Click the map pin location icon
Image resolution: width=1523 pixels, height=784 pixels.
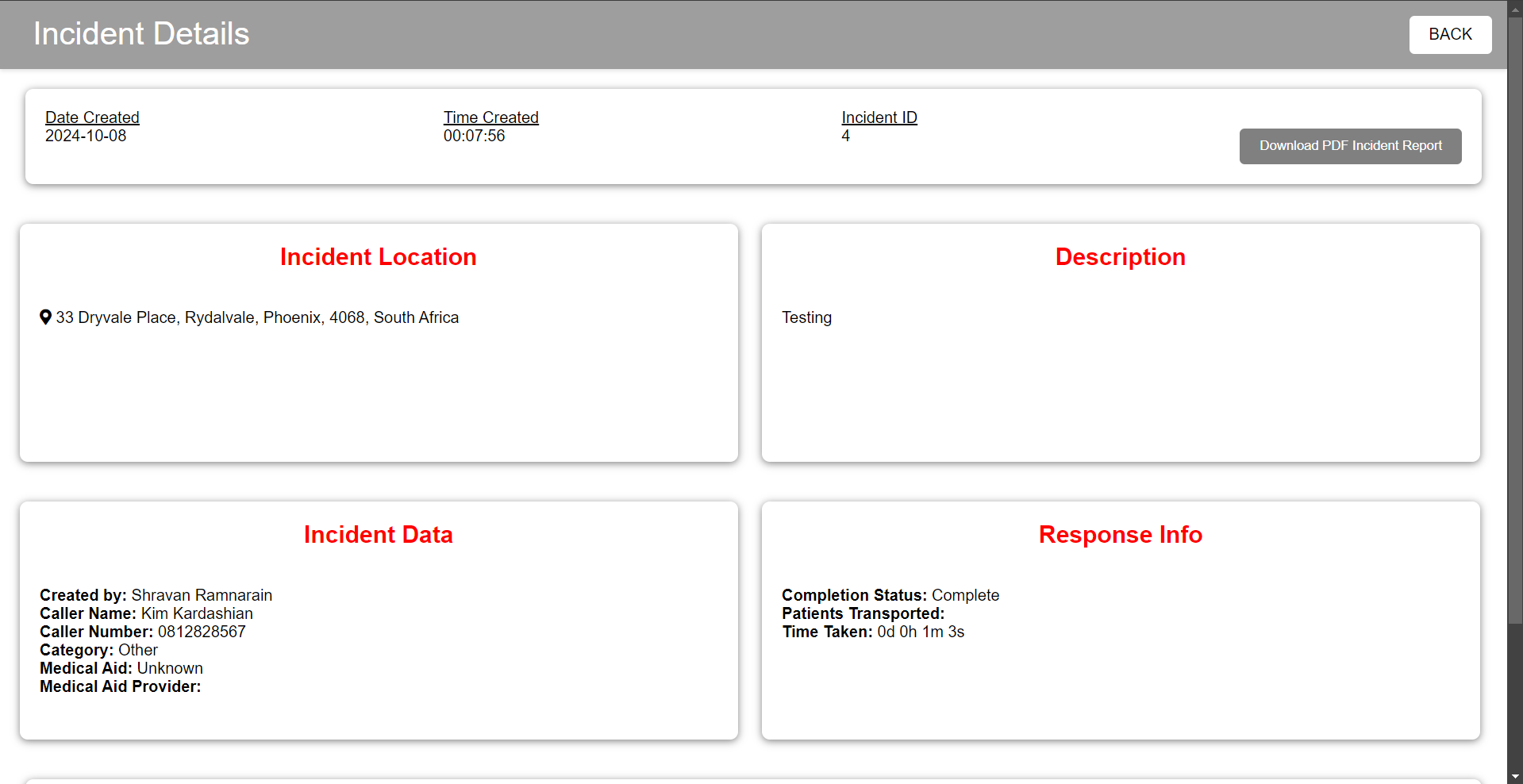[46, 317]
